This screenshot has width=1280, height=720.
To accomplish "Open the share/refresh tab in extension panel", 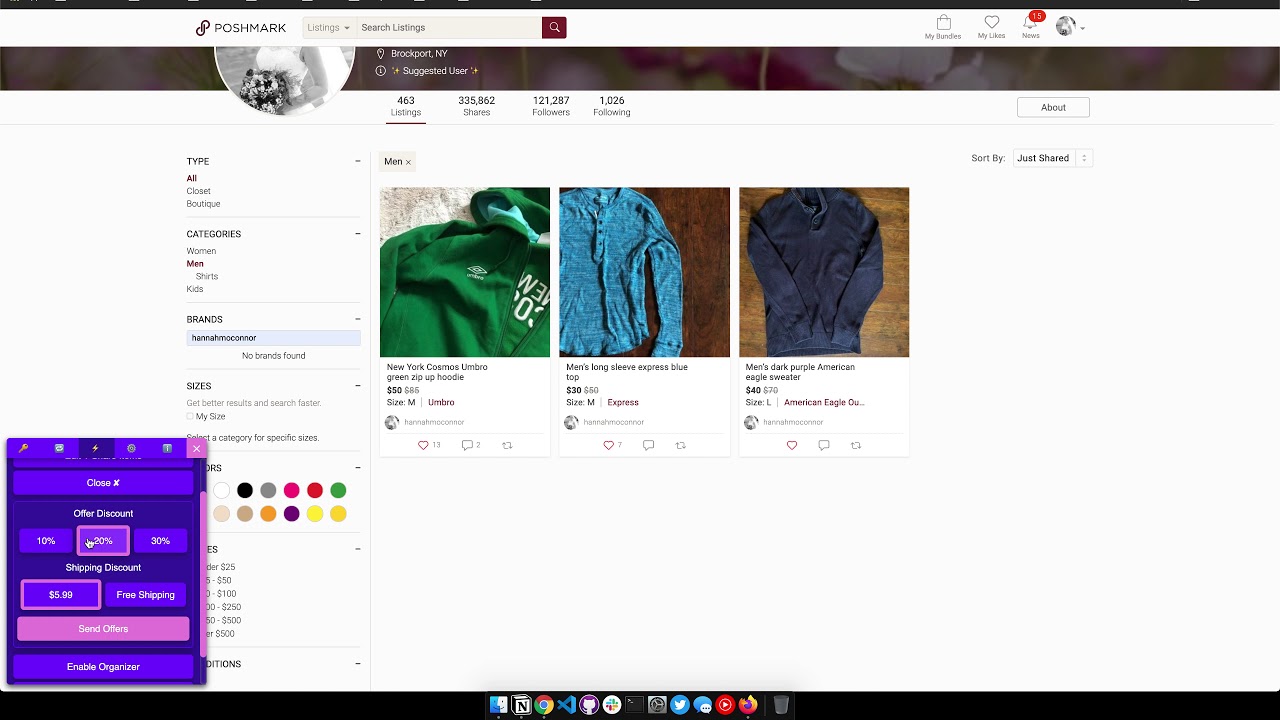I will (x=59, y=449).
